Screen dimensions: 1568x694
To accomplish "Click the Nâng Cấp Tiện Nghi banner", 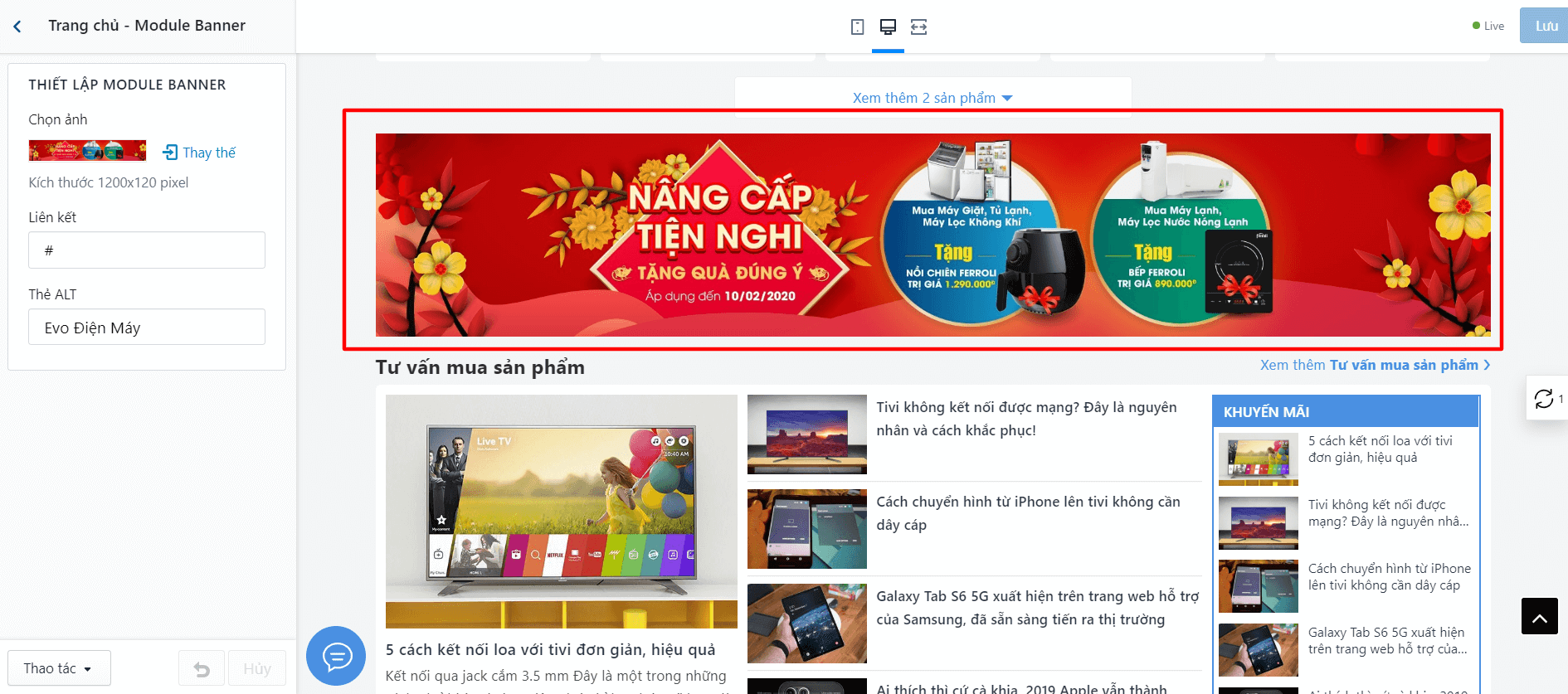I will [x=933, y=235].
